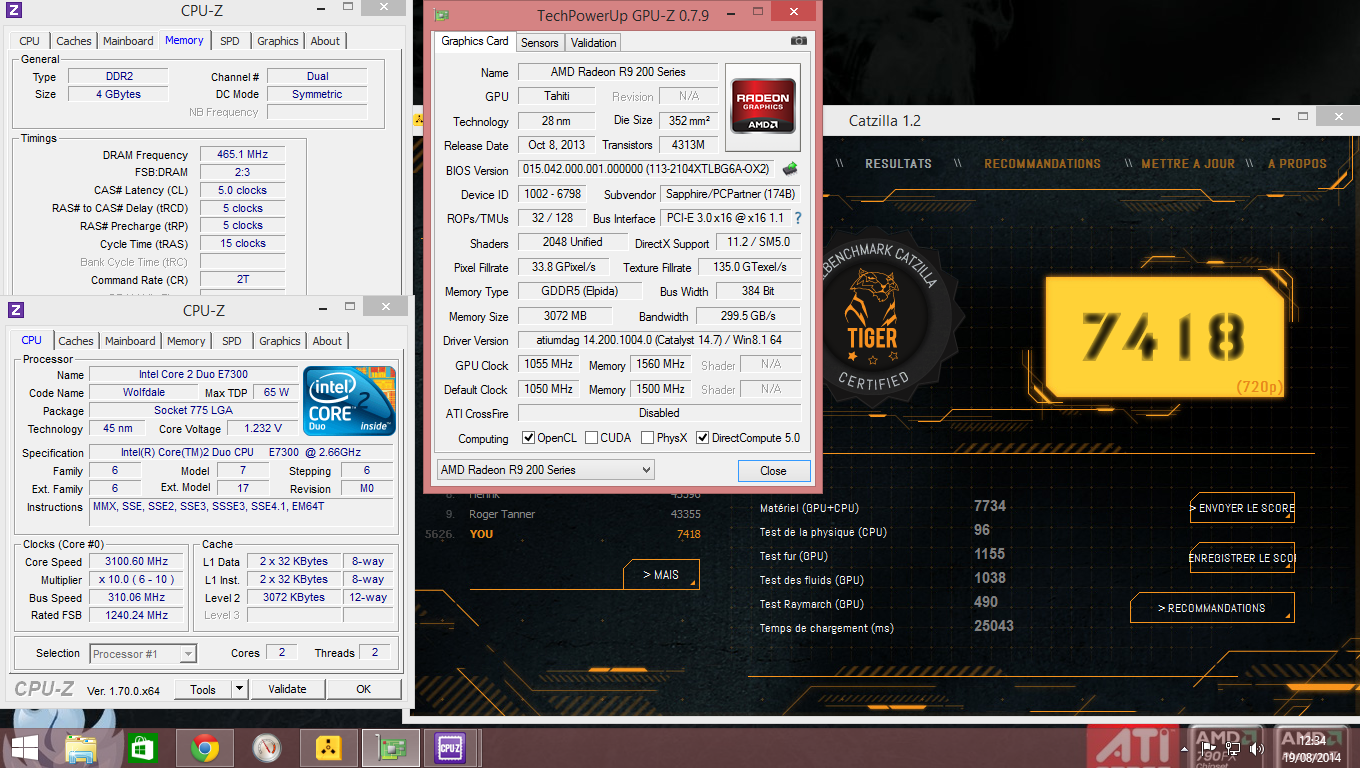Click the Action Center flag tray icon
Viewport: 1360px width, 768px height.
pos(1208,747)
